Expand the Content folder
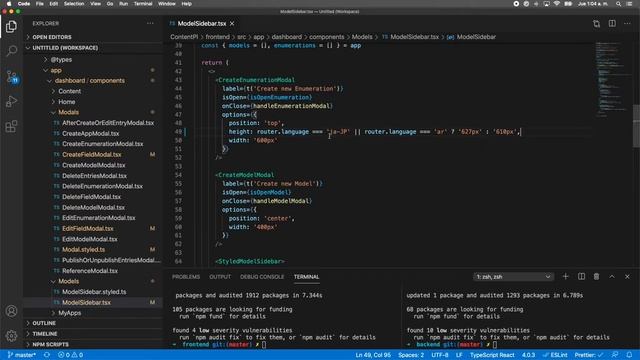Screen dimensions: 640x360 tap(69, 91)
